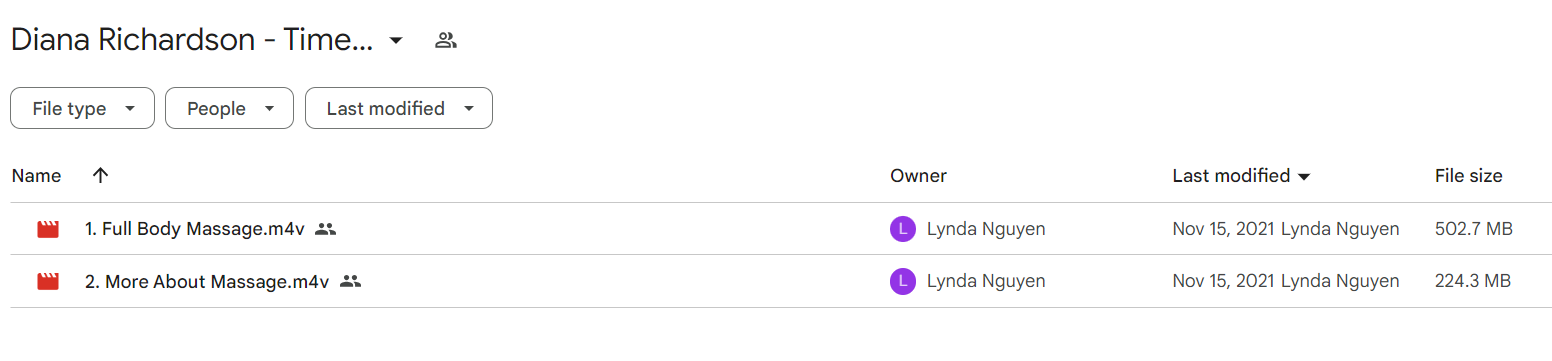The width and height of the screenshot is (1552, 361).
Task: Click the Owner column header
Action: click(x=918, y=176)
